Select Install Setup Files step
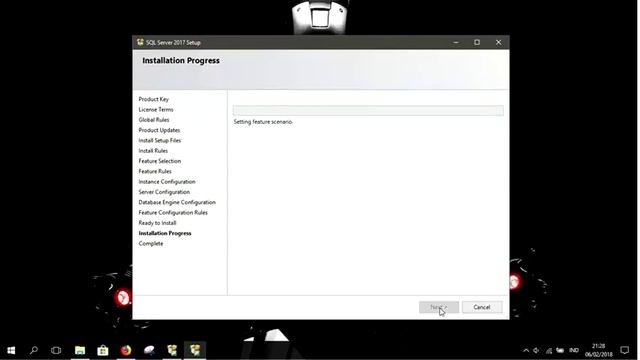640x360 pixels. (x=160, y=140)
